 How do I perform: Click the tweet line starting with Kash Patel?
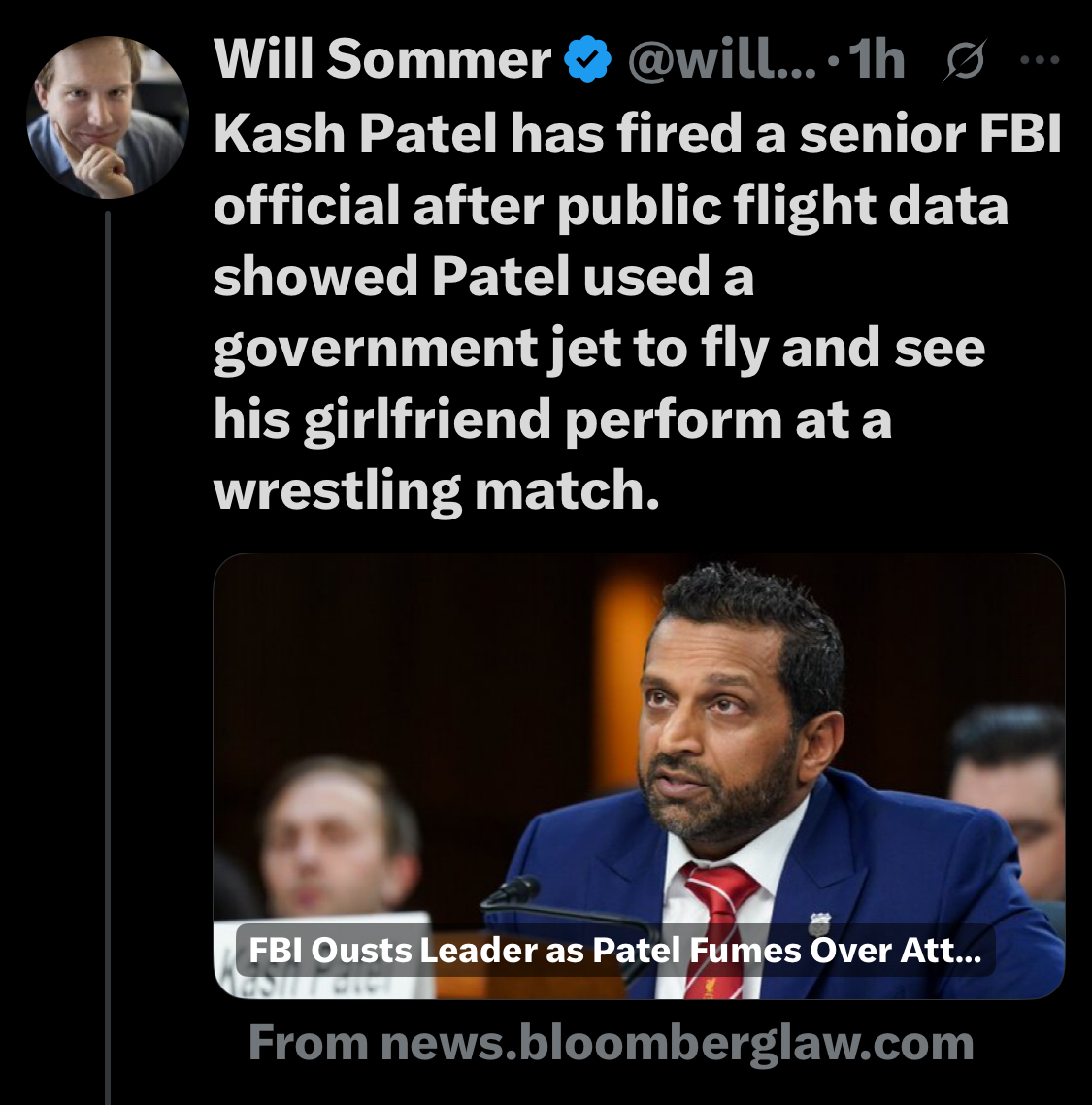637,134
